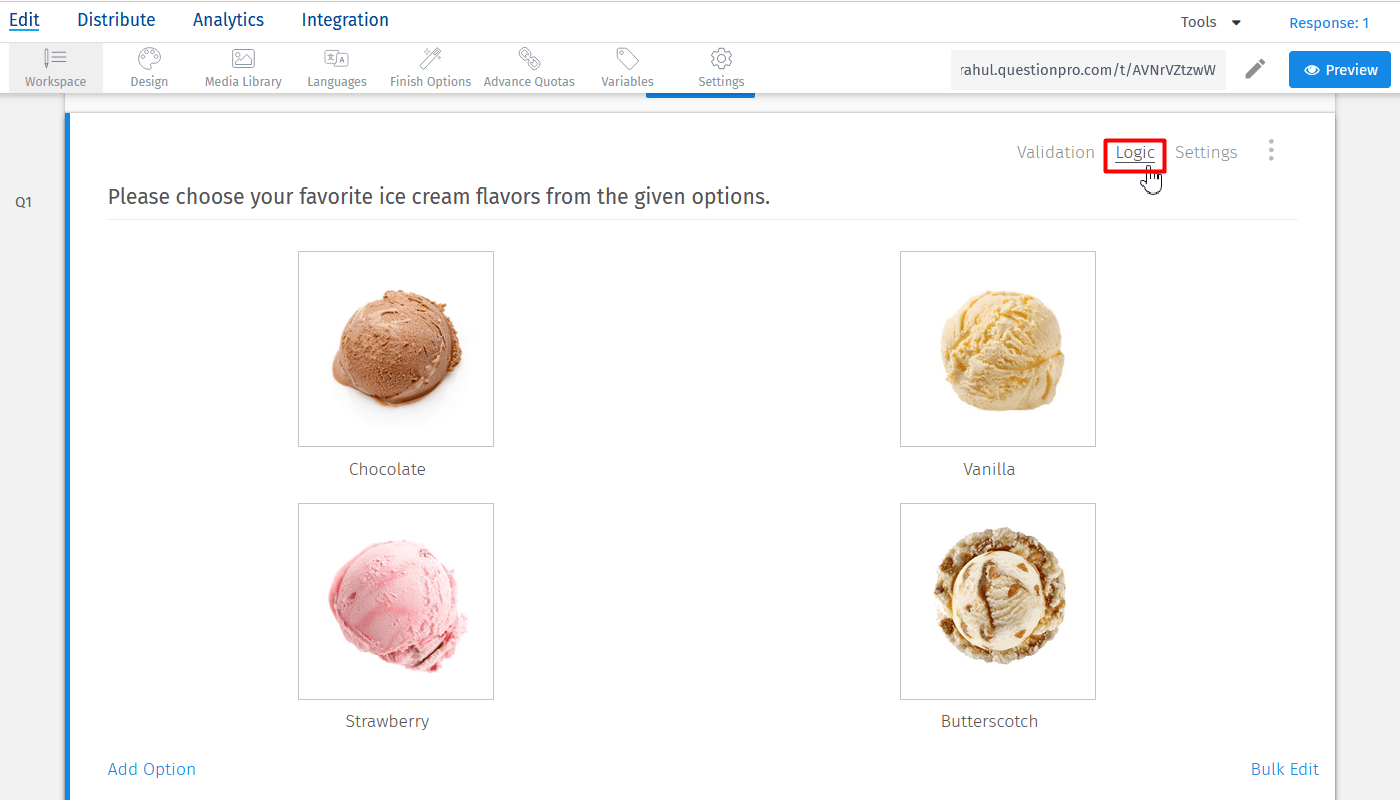The image size is (1400, 800).
Task: Open Bulk Edit for answer options
Action: (x=1285, y=769)
